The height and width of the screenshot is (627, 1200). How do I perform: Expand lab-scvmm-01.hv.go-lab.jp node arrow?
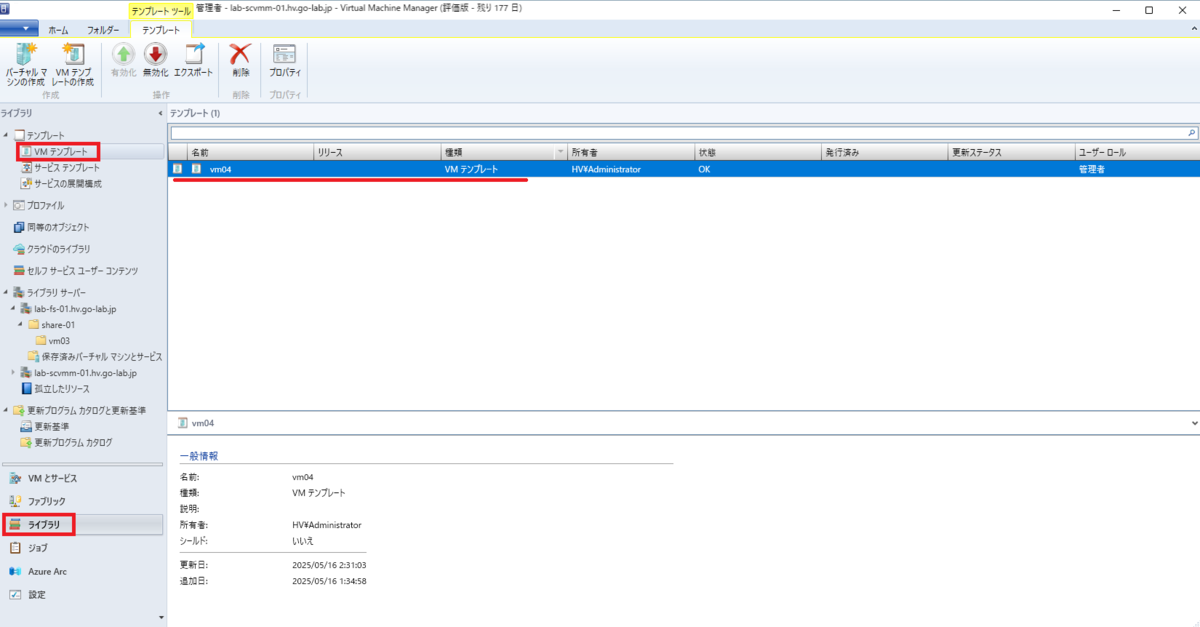click(13, 373)
